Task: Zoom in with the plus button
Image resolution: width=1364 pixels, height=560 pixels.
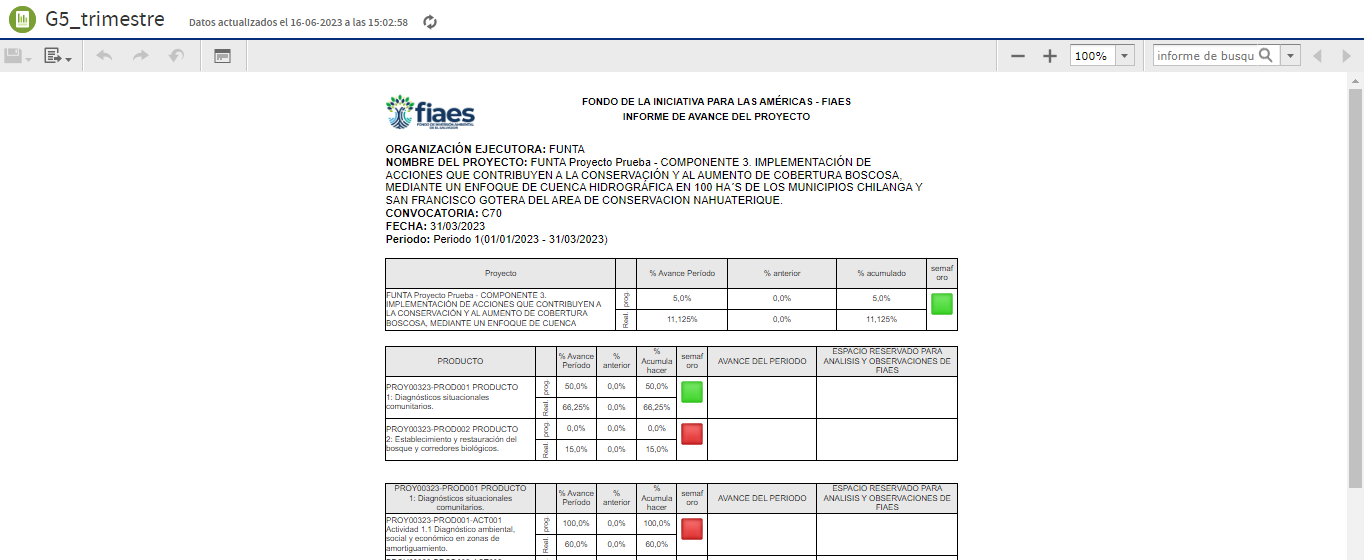Action: pyautogui.click(x=1049, y=56)
